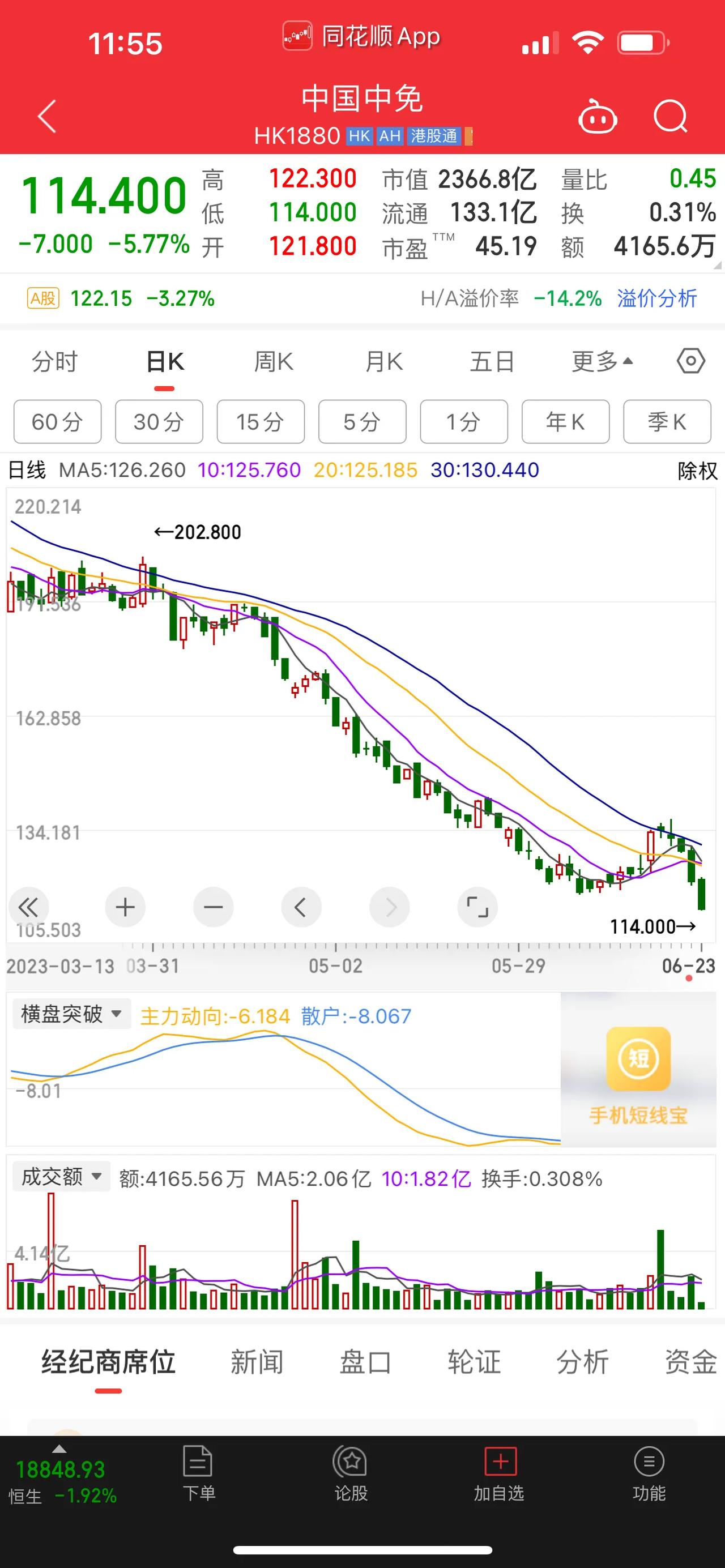725x1568 pixels.
Task: Move chart to earlier dates
Action: click(x=301, y=908)
